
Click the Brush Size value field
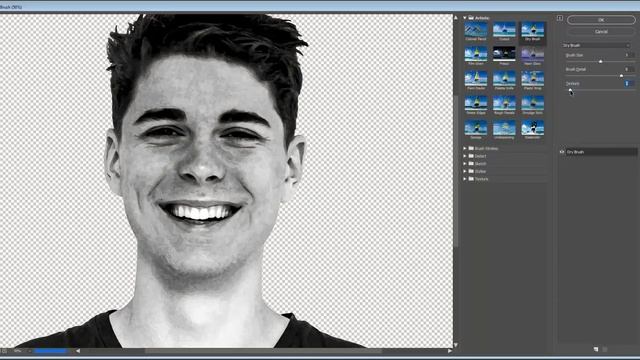[x=629, y=55]
